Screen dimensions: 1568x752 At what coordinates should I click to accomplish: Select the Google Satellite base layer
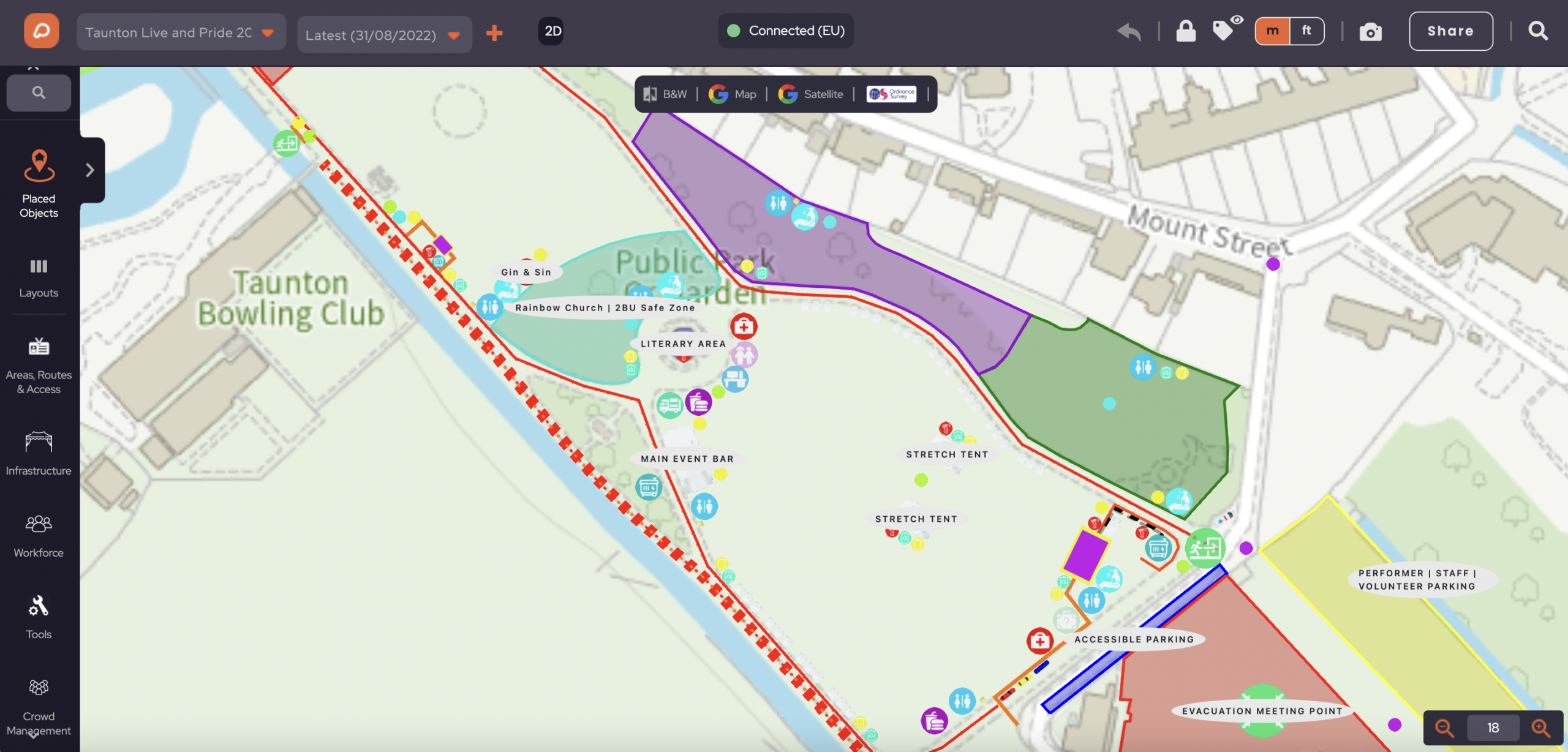[x=811, y=94]
